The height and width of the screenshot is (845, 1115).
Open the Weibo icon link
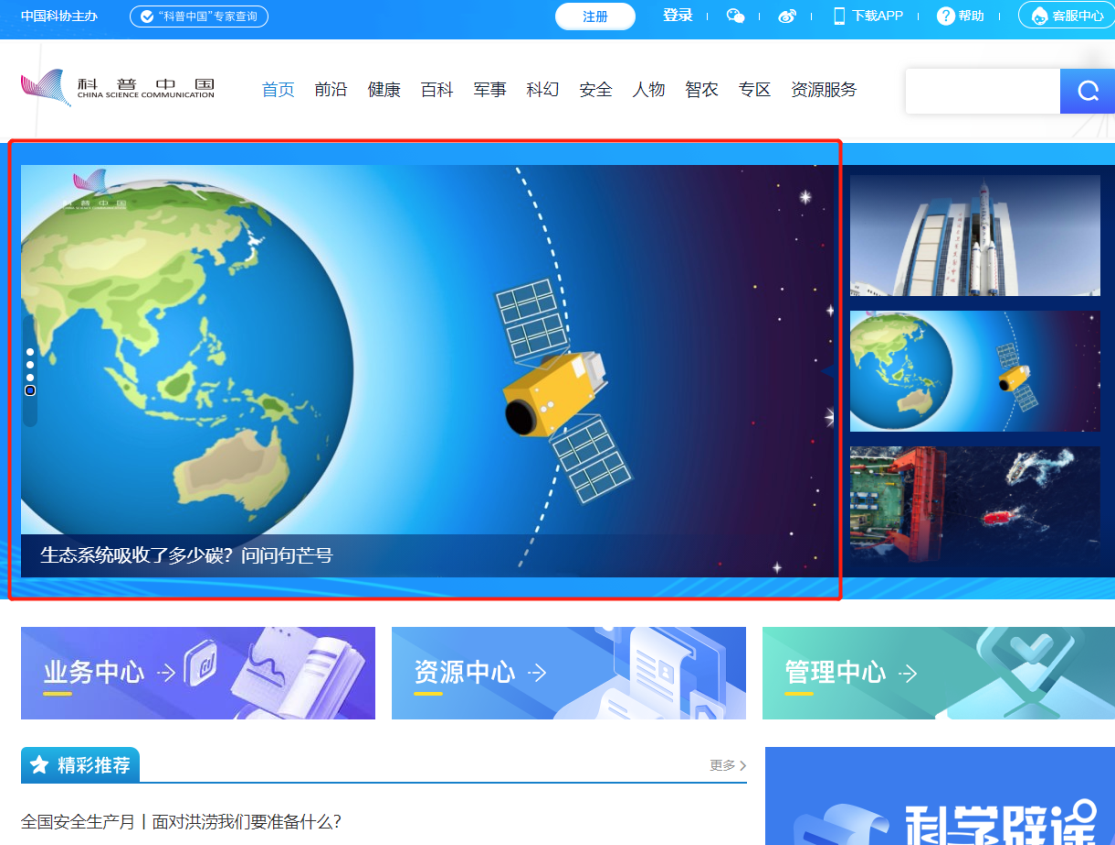[787, 16]
